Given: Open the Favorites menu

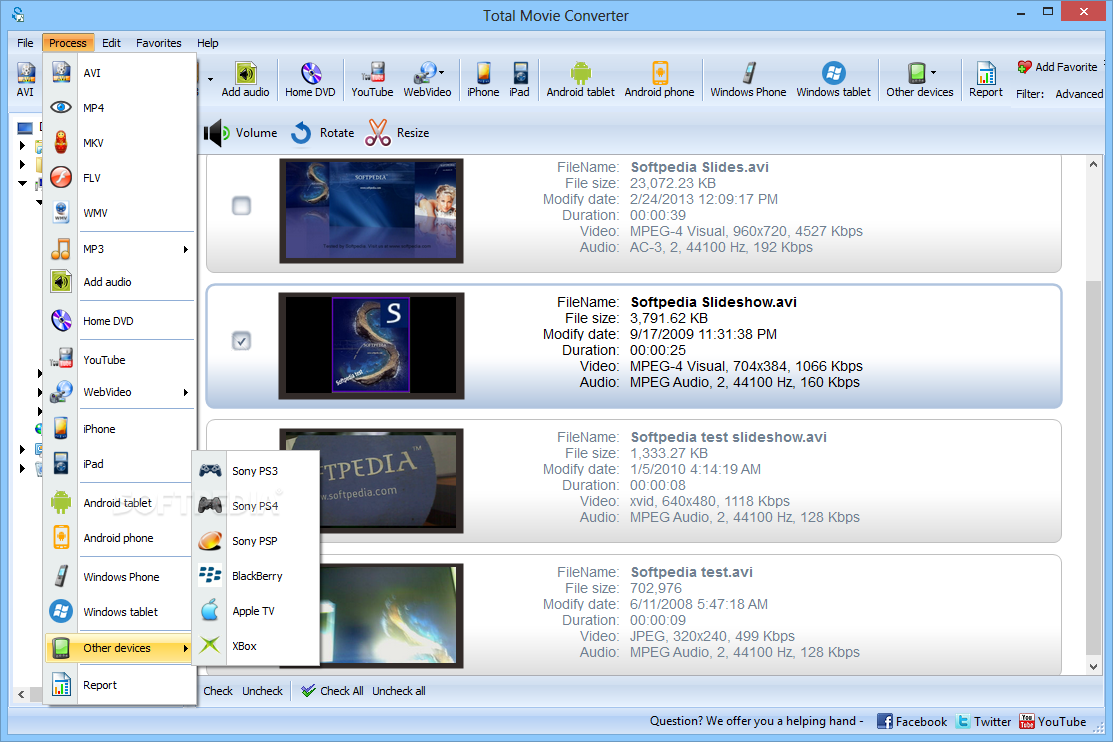Looking at the screenshot, I should coord(159,43).
